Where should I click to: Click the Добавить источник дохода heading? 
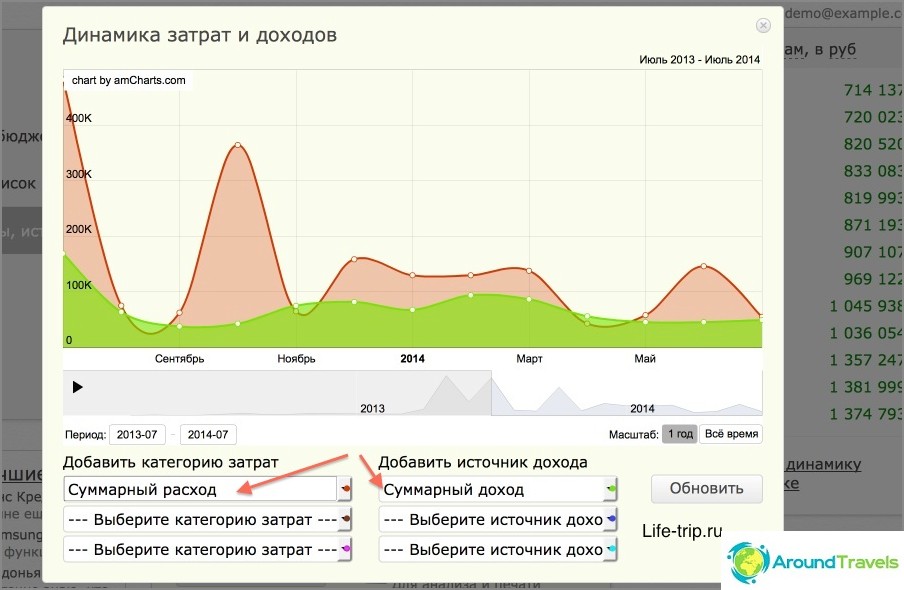tap(483, 462)
